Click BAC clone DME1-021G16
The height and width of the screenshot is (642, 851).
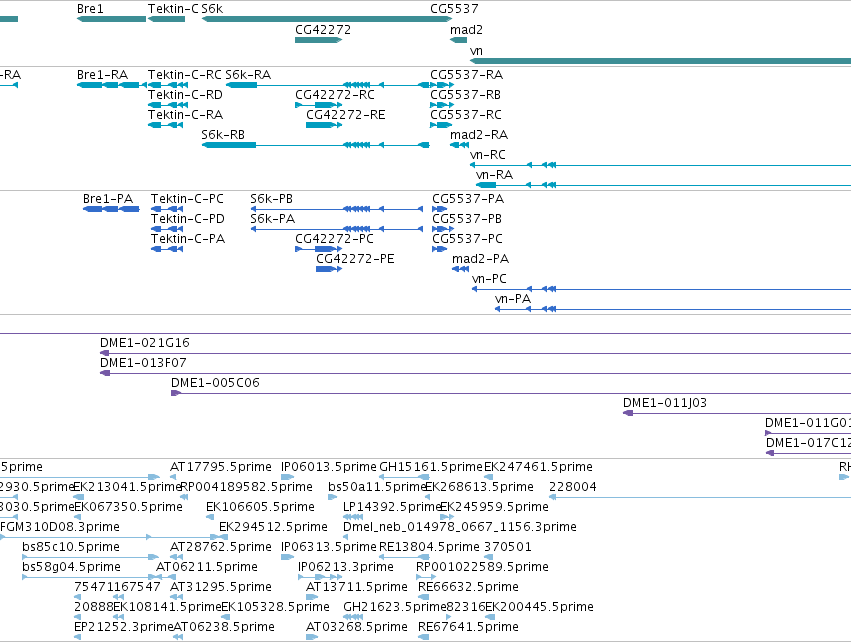pyautogui.click(x=145, y=343)
